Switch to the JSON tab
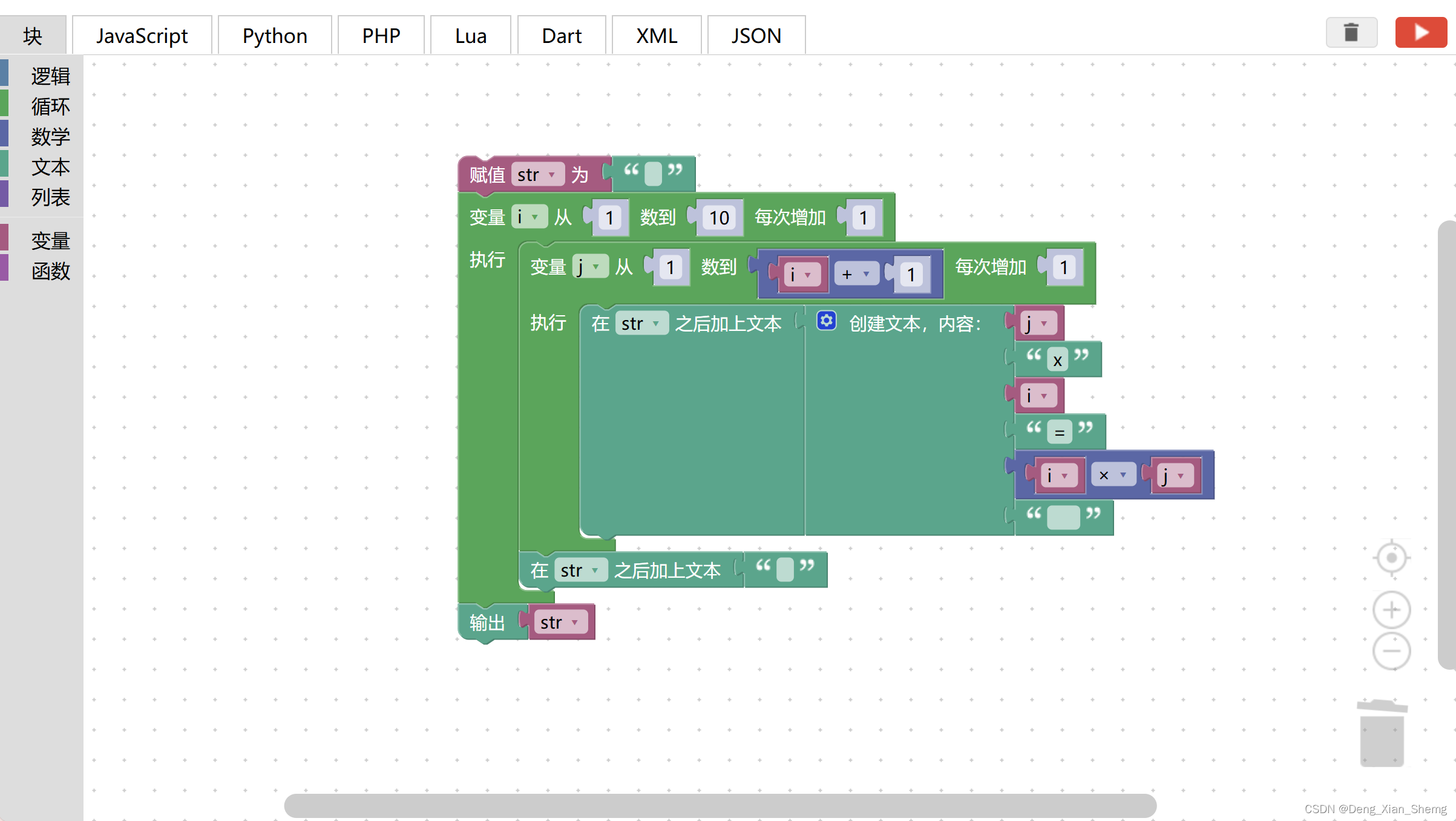The image size is (1456, 821). pos(756,36)
